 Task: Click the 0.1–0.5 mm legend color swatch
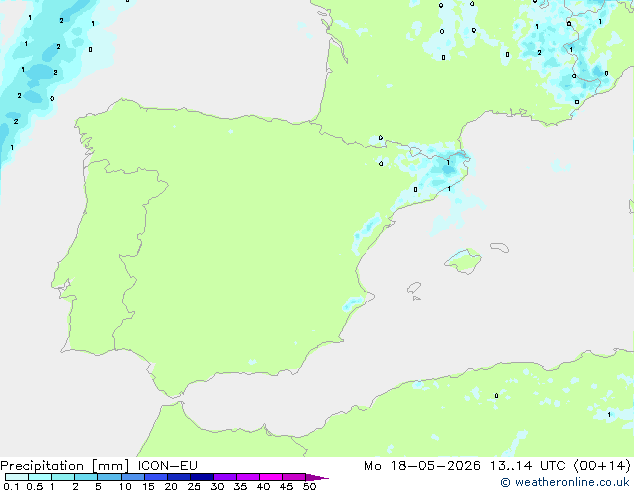tap(17, 477)
